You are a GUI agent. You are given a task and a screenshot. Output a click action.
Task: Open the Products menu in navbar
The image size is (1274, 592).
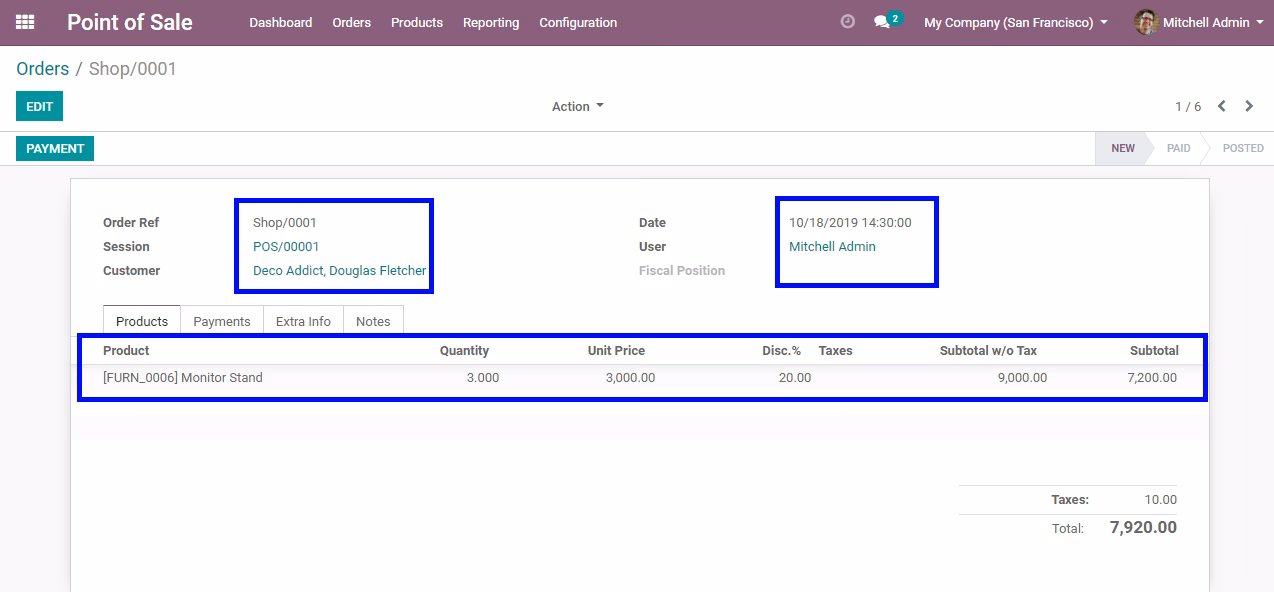tap(417, 22)
